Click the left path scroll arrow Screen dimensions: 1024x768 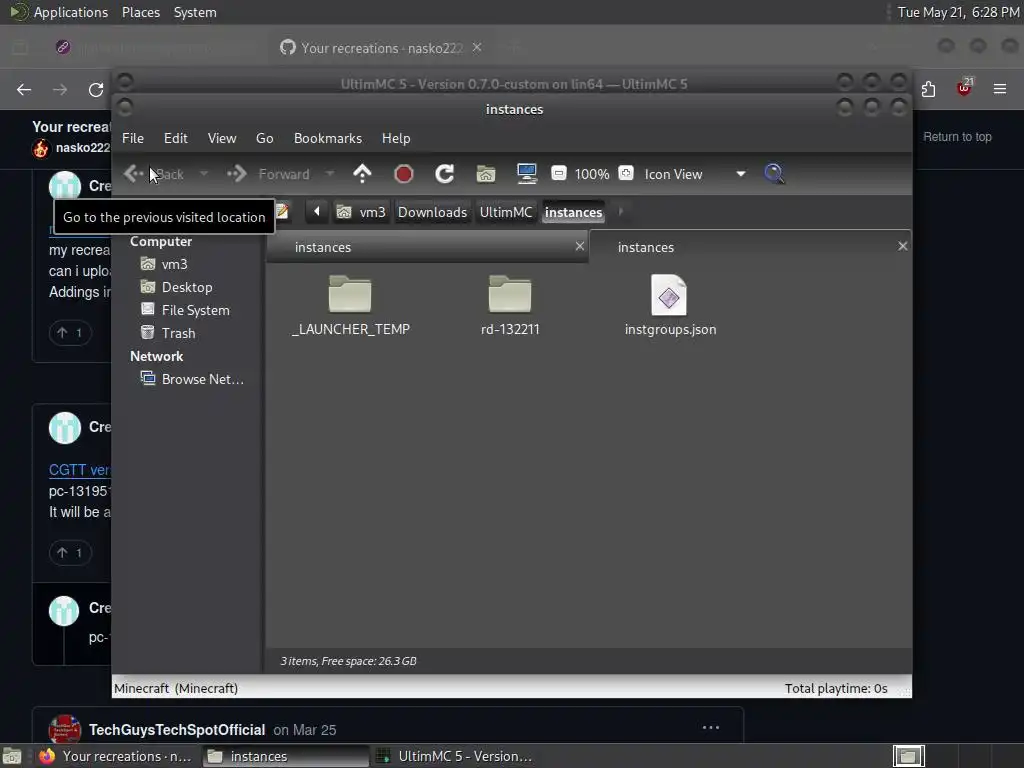[317, 212]
